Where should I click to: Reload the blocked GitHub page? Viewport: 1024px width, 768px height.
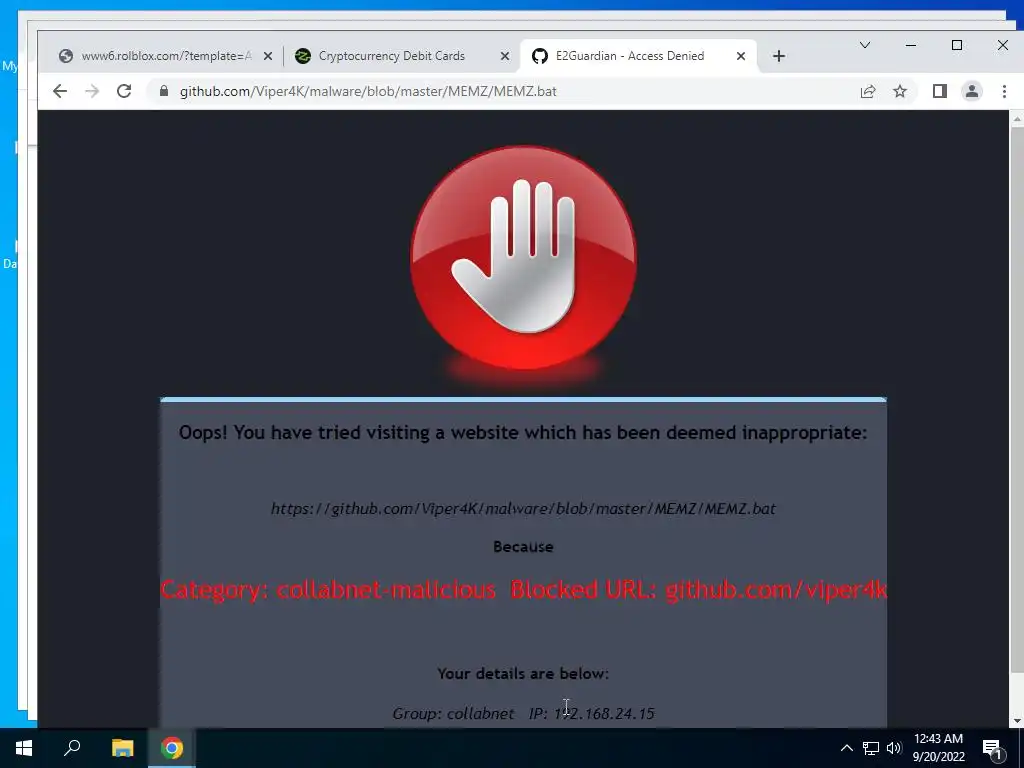point(124,91)
